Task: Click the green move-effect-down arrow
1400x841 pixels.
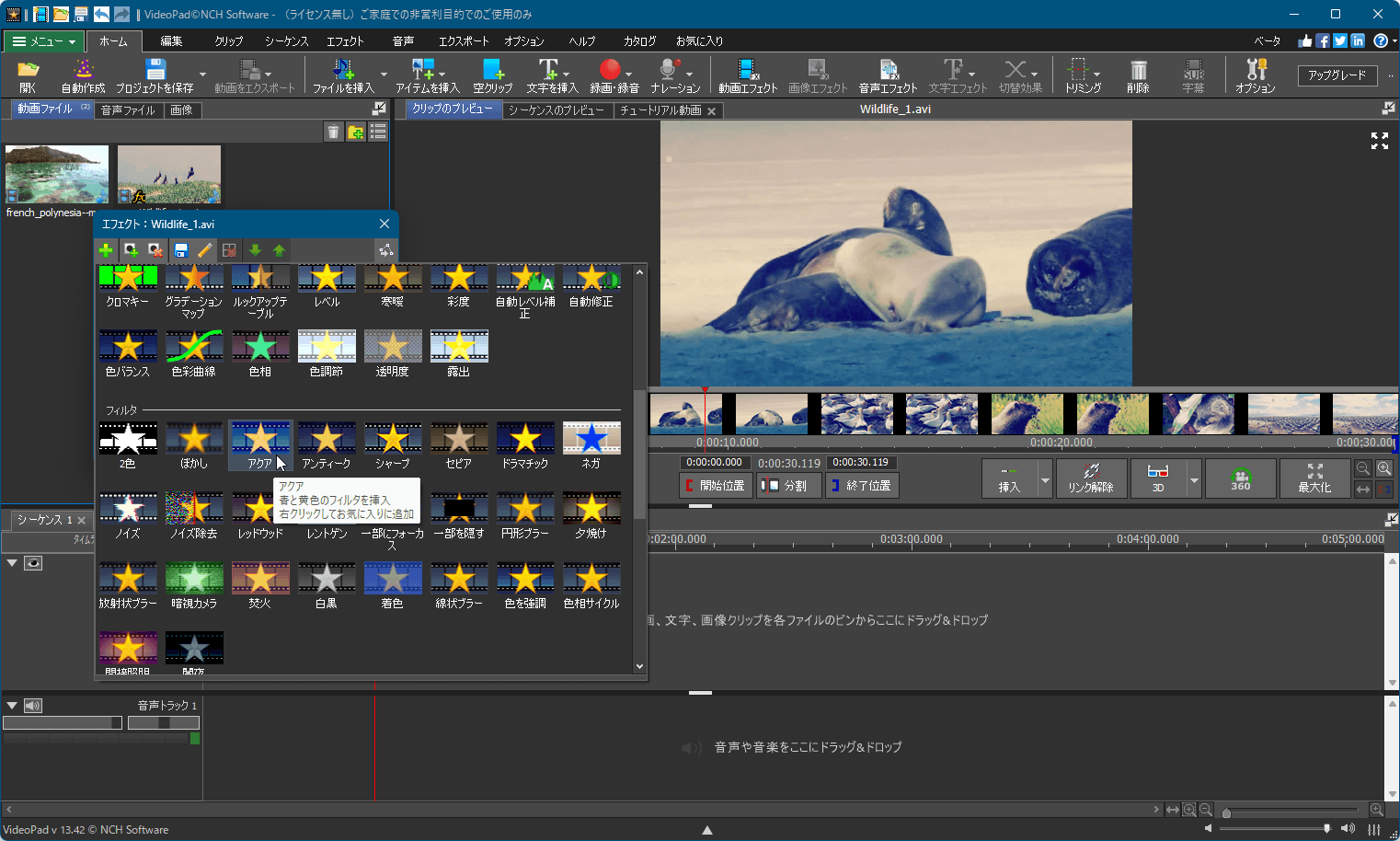Action: 256,250
